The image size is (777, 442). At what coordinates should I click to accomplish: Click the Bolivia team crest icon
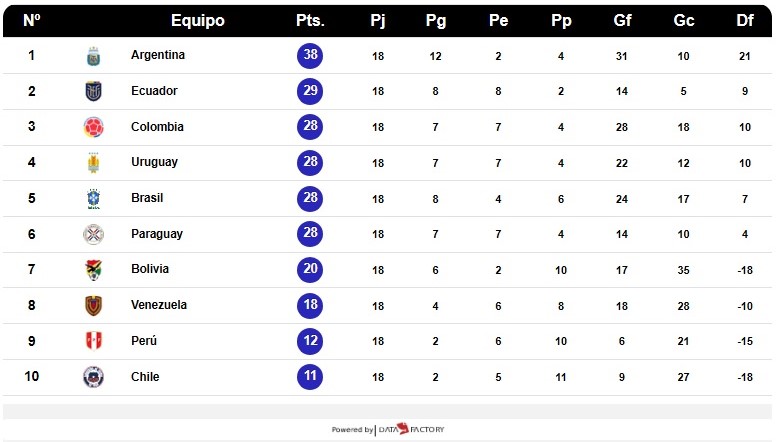tap(93, 270)
